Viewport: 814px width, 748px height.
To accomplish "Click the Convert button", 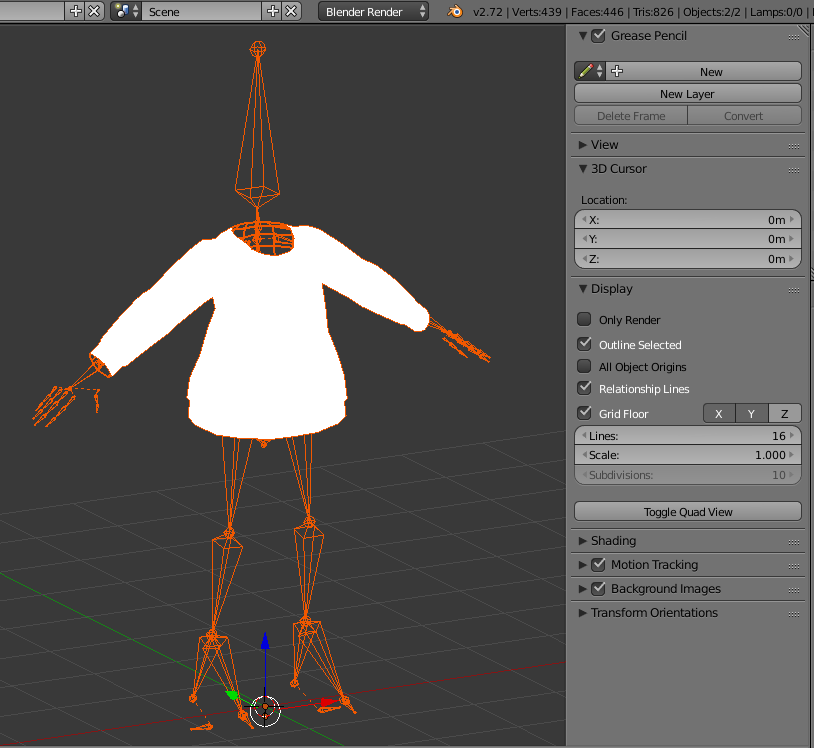I will point(744,116).
